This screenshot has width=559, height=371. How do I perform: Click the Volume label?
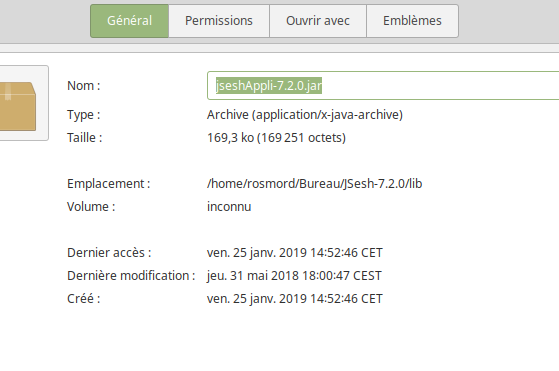(91, 207)
